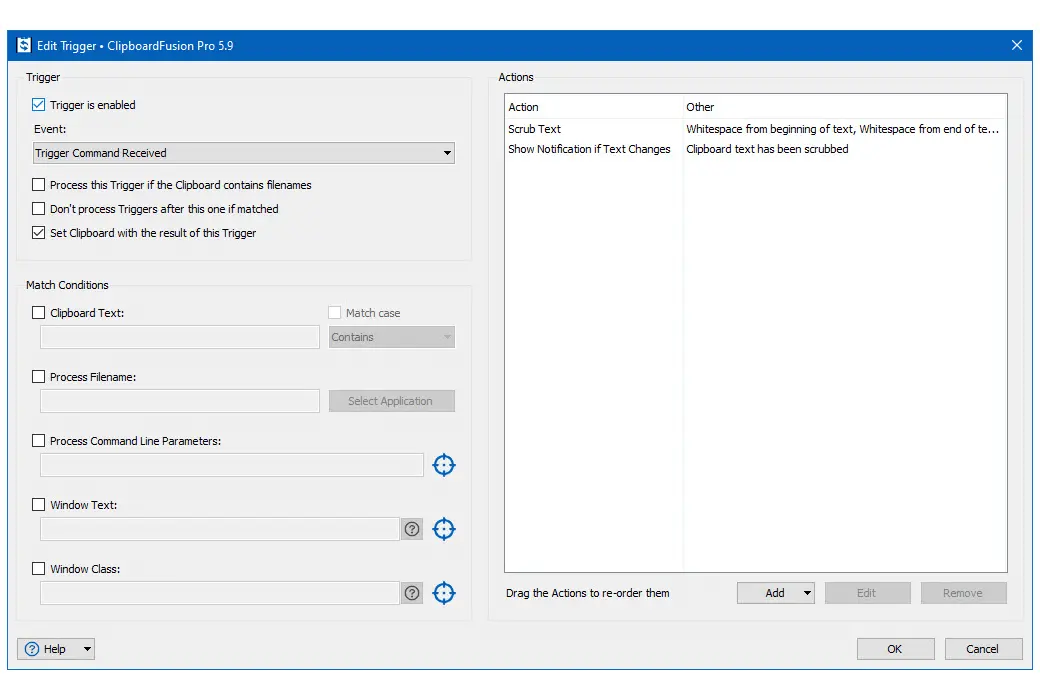Click the OK button
1040x700 pixels.
pyautogui.click(x=895, y=649)
